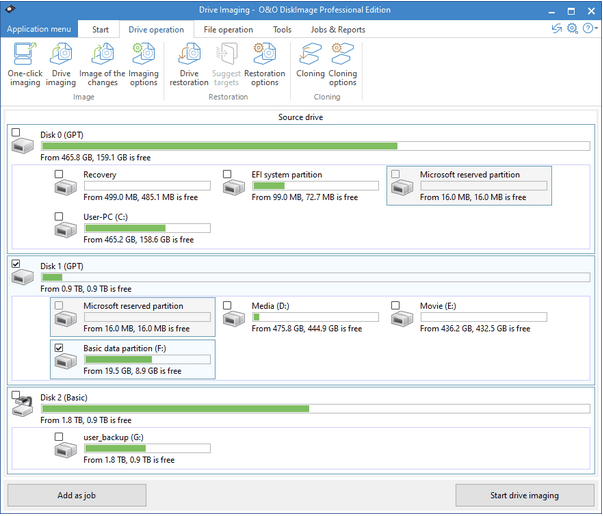Click the Movie (E:) drive icon

click(402, 319)
